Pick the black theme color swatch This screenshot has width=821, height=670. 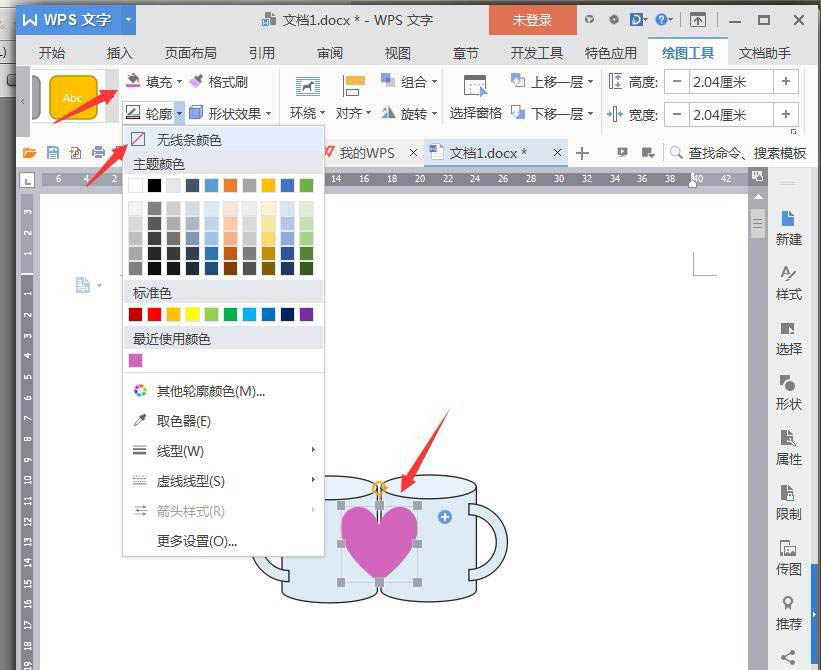point(154,185)
